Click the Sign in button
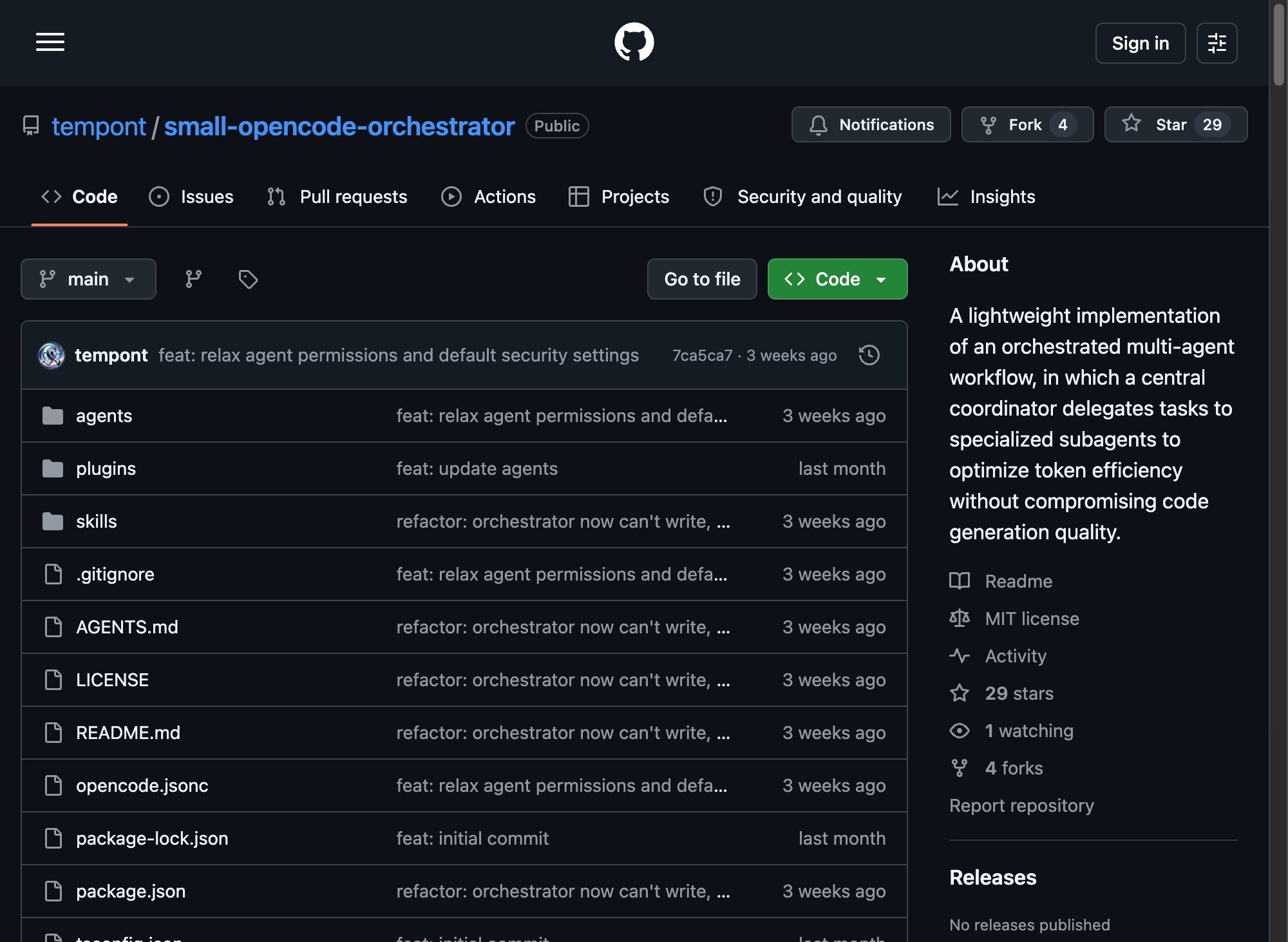 (x=1141, y=43)
